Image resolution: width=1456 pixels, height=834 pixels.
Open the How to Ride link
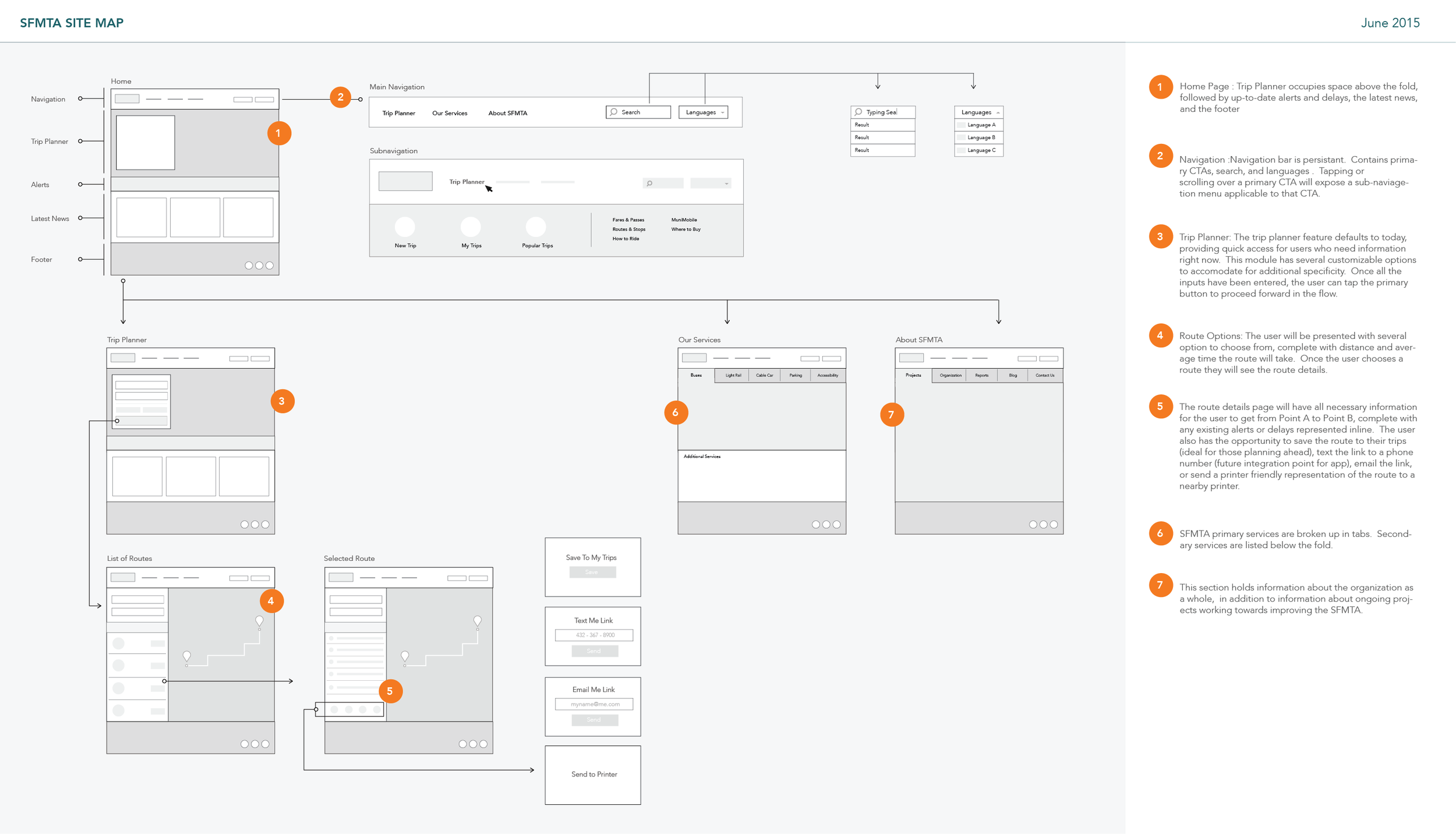pyautogui.click(x=625, y=238)
